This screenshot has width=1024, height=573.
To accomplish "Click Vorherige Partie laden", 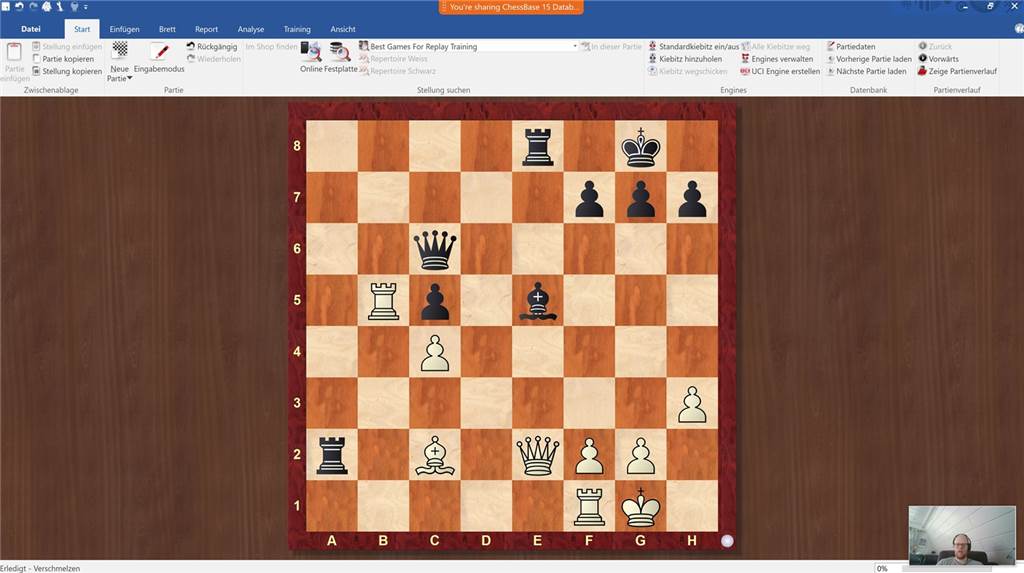I will point(869,59).
